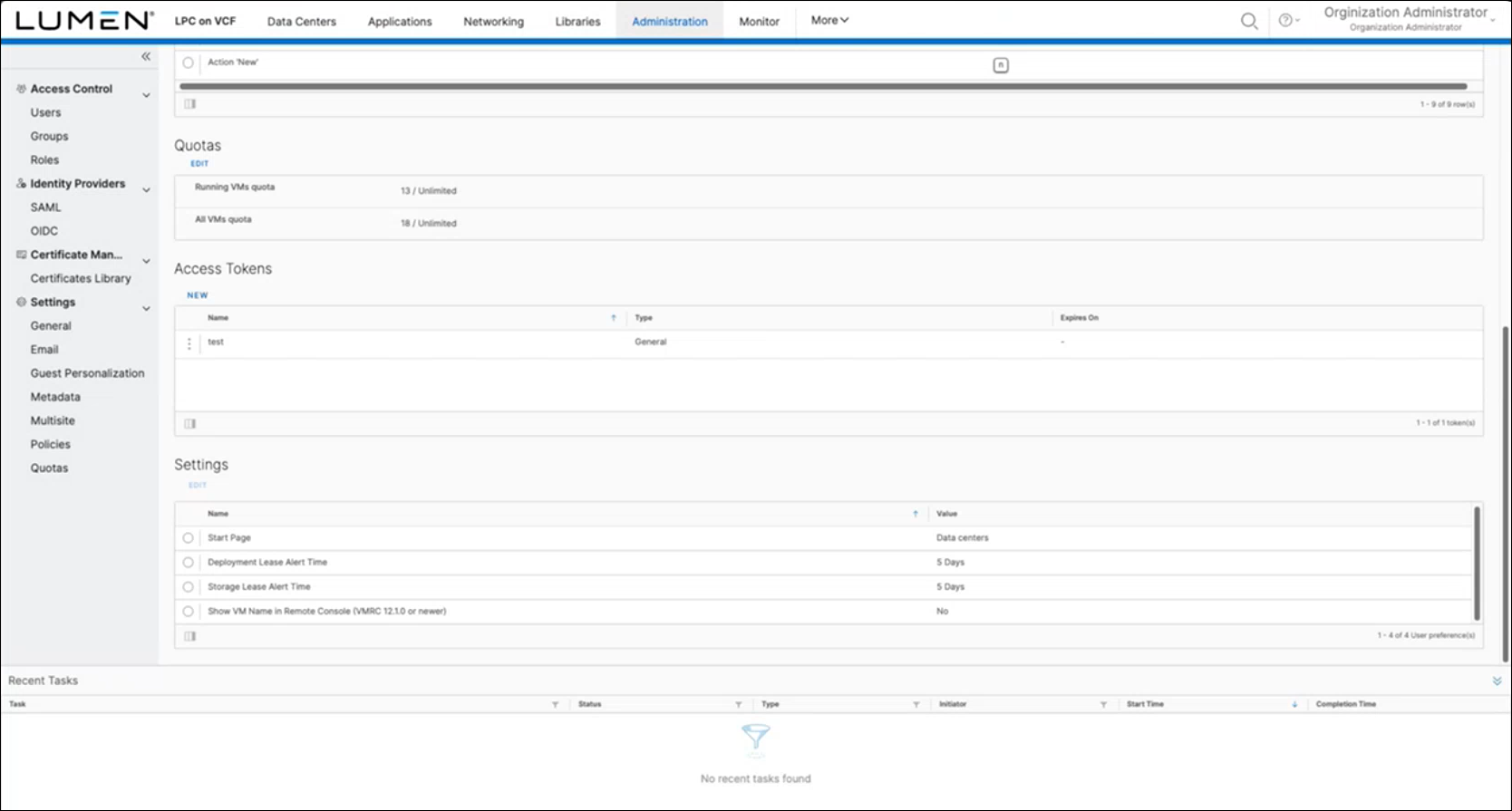Screen dimensions: 1512x811
Task: Select Storage Lease Alert Time radio button
Action: coord(189,587)
